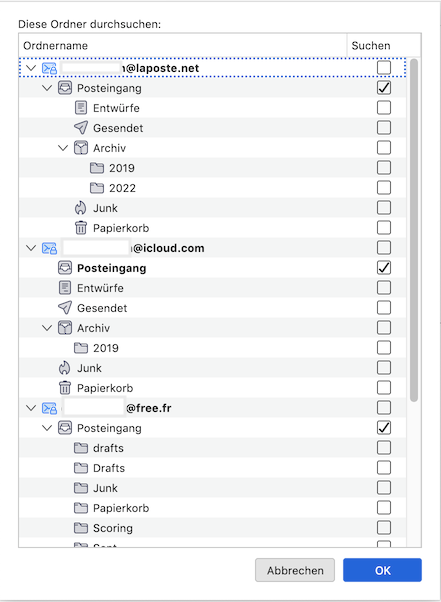Select the Archiv box icon under laposte.net
The width and height of the screenshot is (441, 602).
(x=81, y=148)
